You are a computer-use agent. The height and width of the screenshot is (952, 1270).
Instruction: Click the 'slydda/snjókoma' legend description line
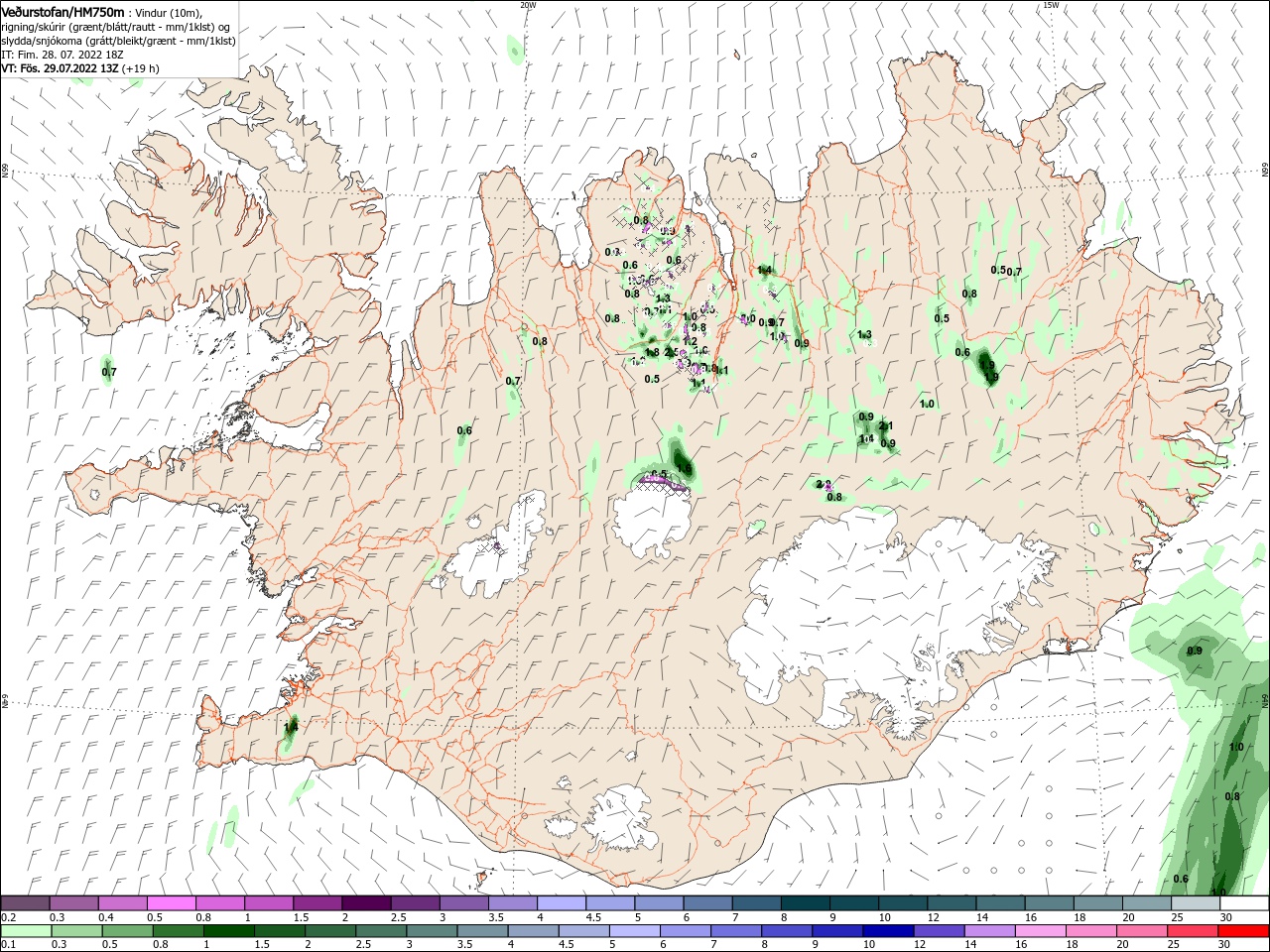[118, 41]
